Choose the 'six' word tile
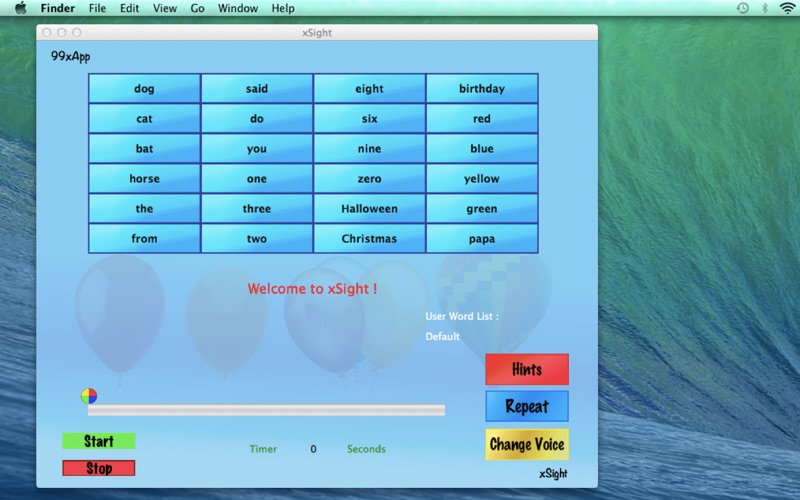Image resolution: width=800 pixels, height=500 pixels. pyautogui.click(x=369, y=118)
